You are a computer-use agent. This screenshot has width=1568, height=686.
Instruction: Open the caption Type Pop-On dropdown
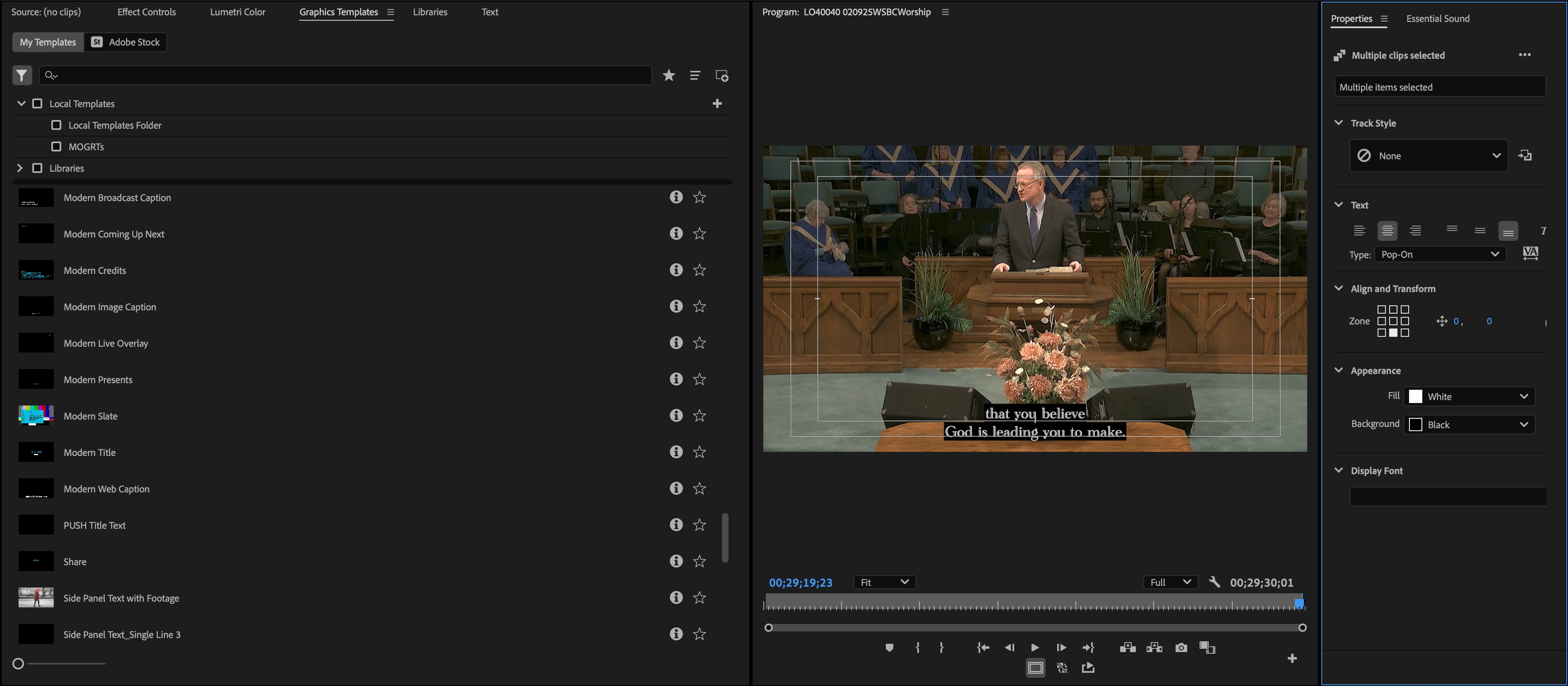[1440, 254]
